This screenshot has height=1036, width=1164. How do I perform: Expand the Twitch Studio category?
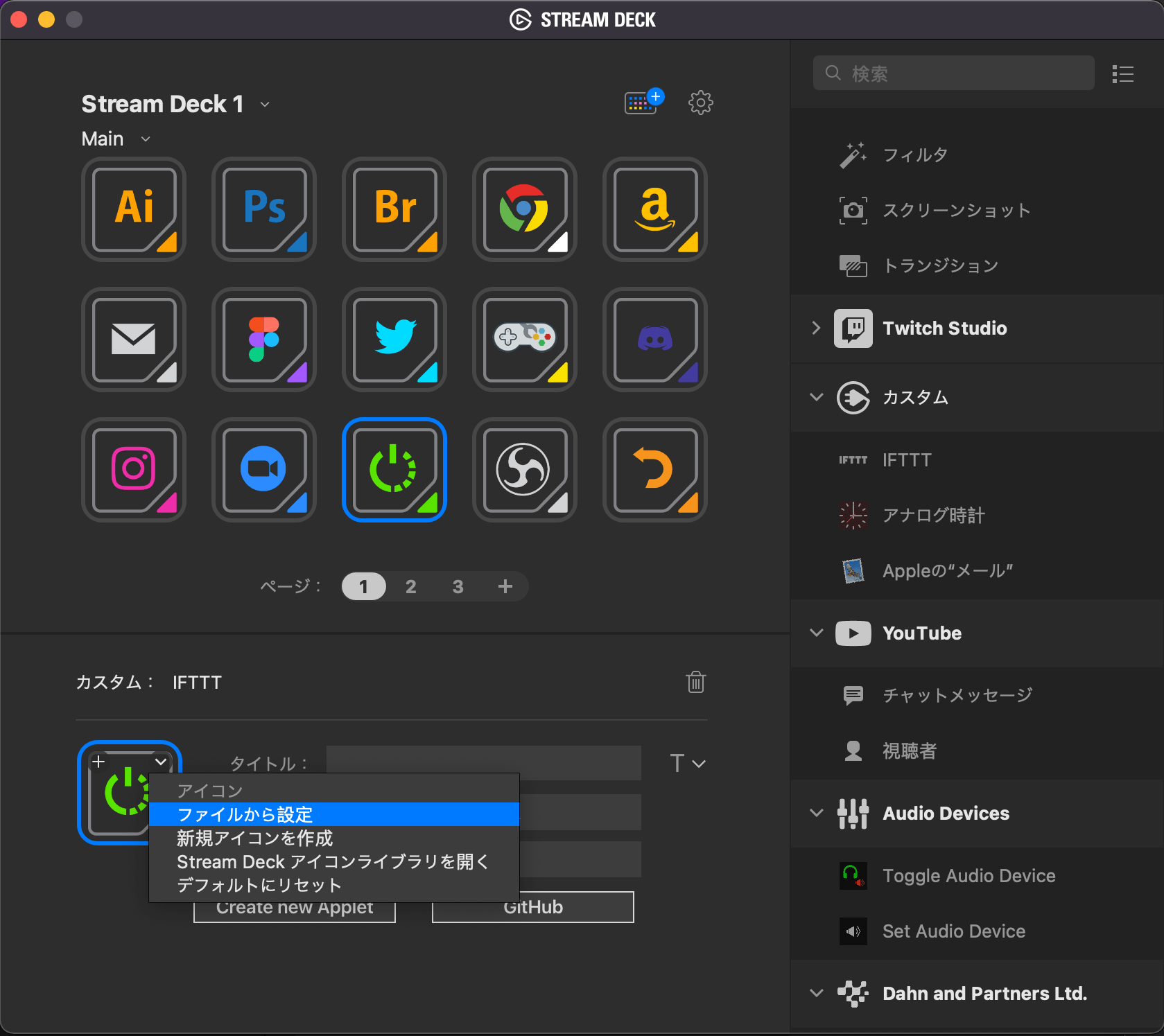click(x=816, y=328)
